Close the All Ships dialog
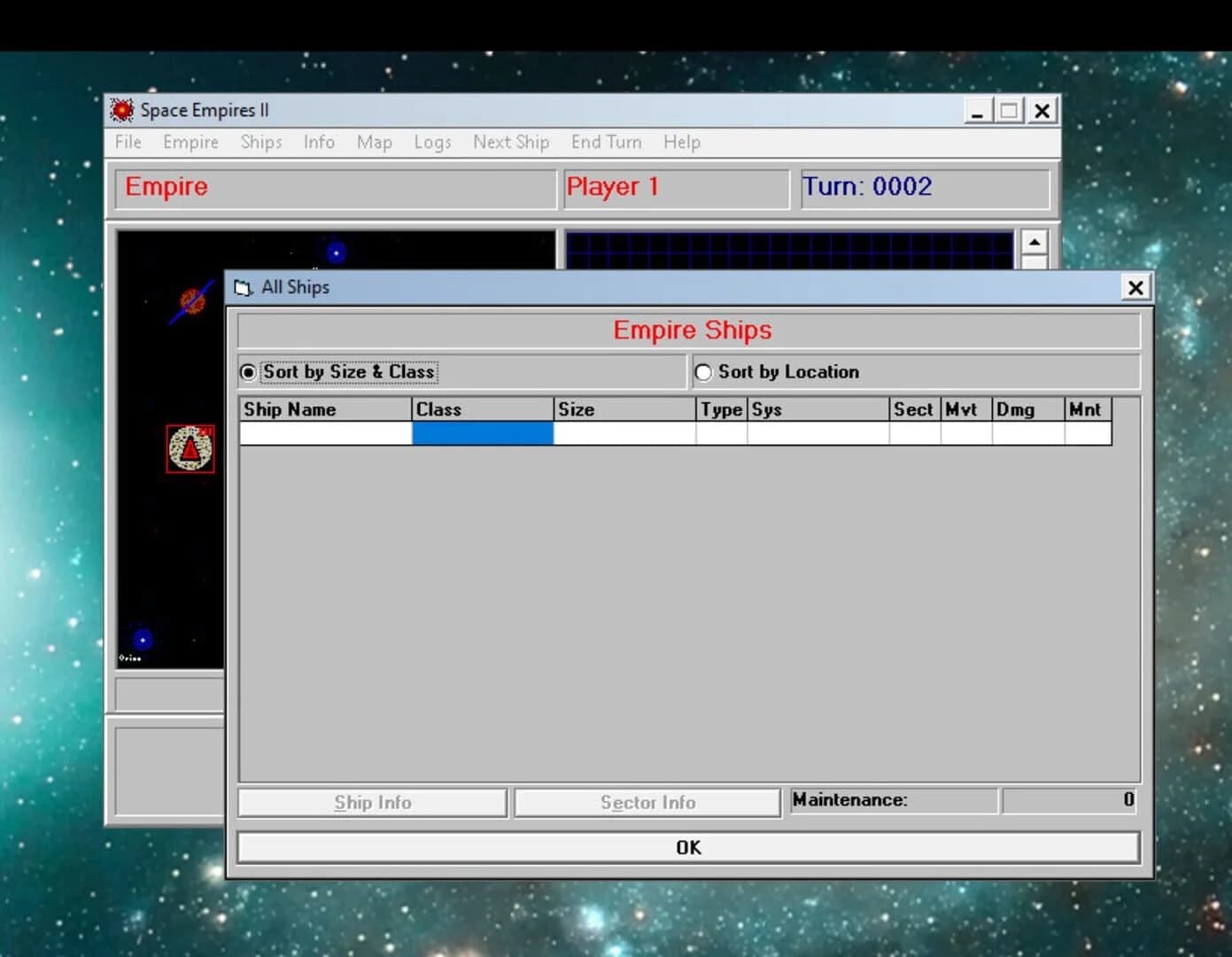The height and width of the screenshot is (957, 1232). click(x=1135, y=287)
